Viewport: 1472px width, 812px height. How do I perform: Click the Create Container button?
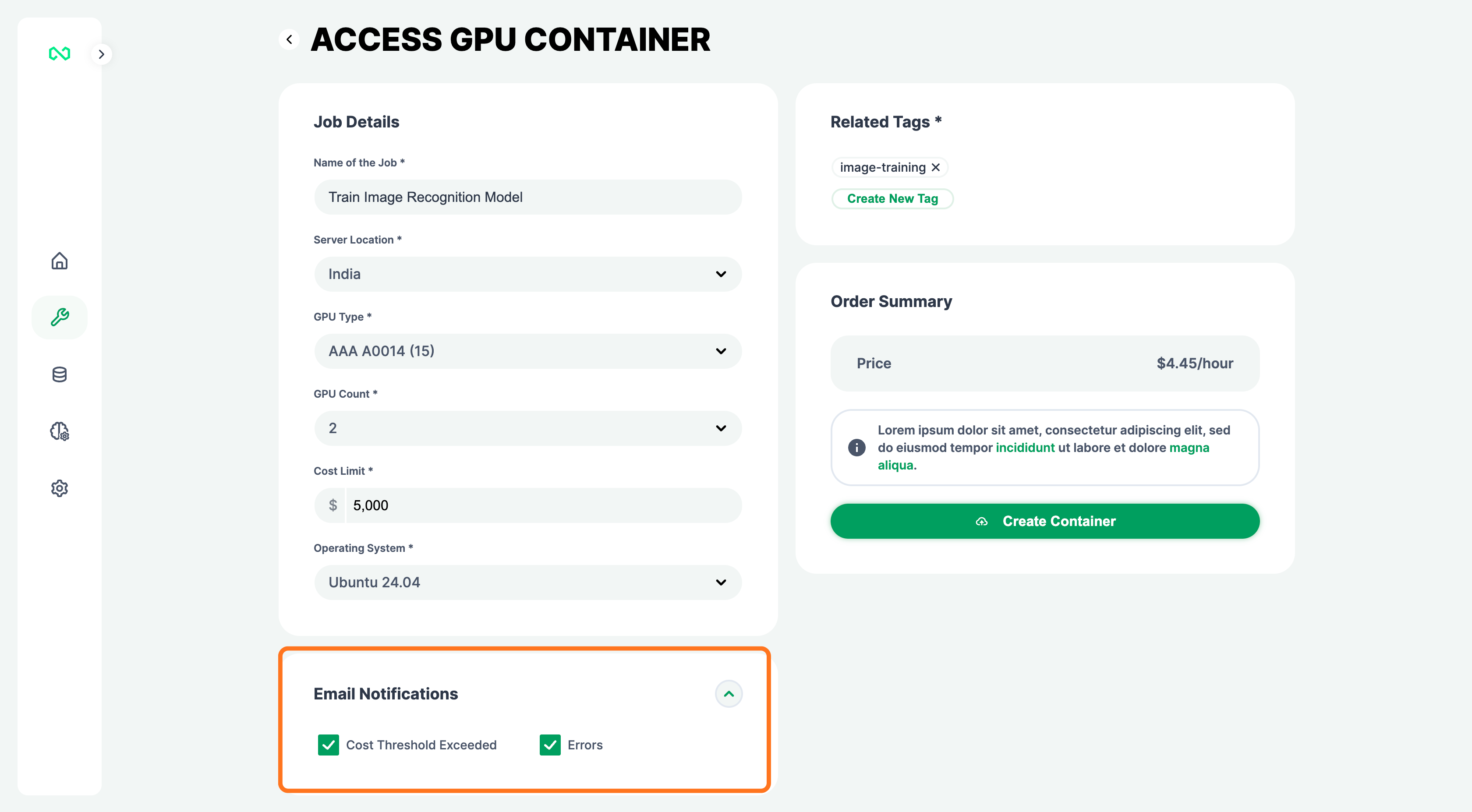click(1044, 521)
